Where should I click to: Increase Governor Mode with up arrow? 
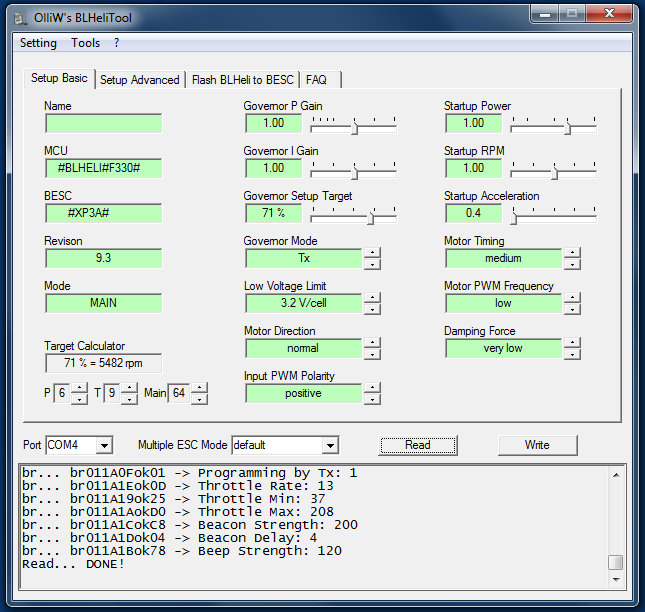[x=372, y=252]
